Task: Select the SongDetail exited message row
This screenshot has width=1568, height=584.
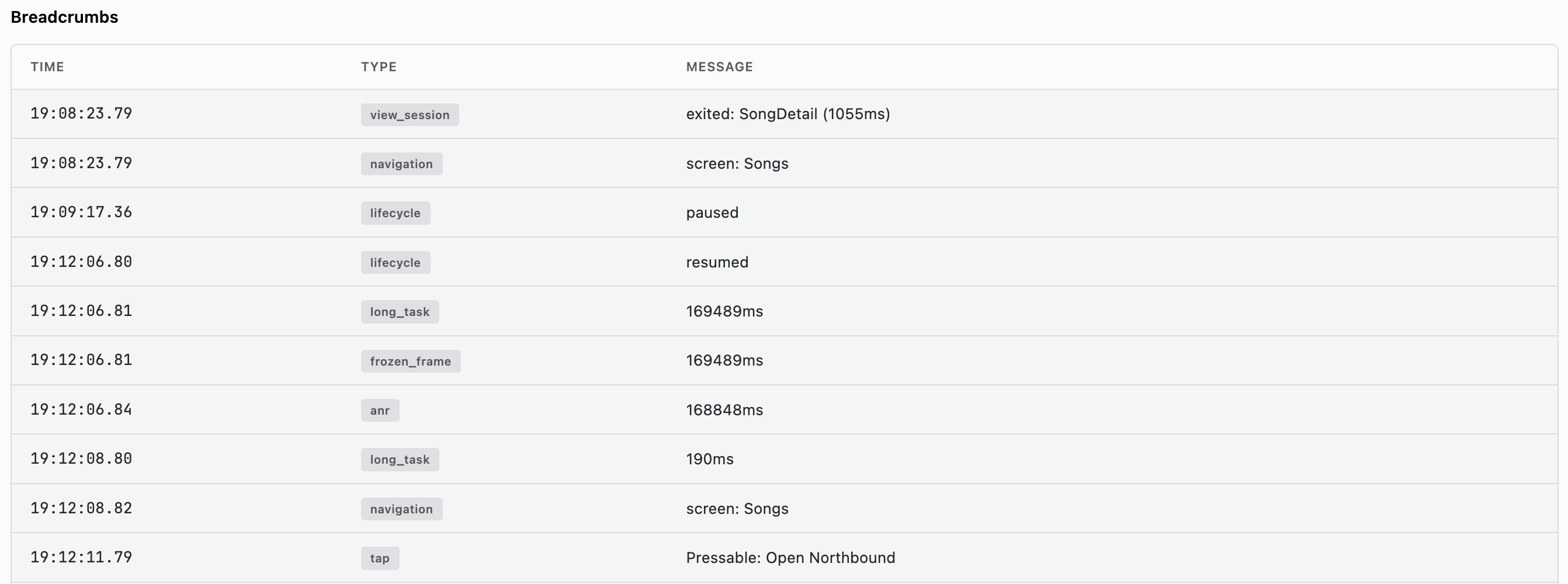Action: 784,114
